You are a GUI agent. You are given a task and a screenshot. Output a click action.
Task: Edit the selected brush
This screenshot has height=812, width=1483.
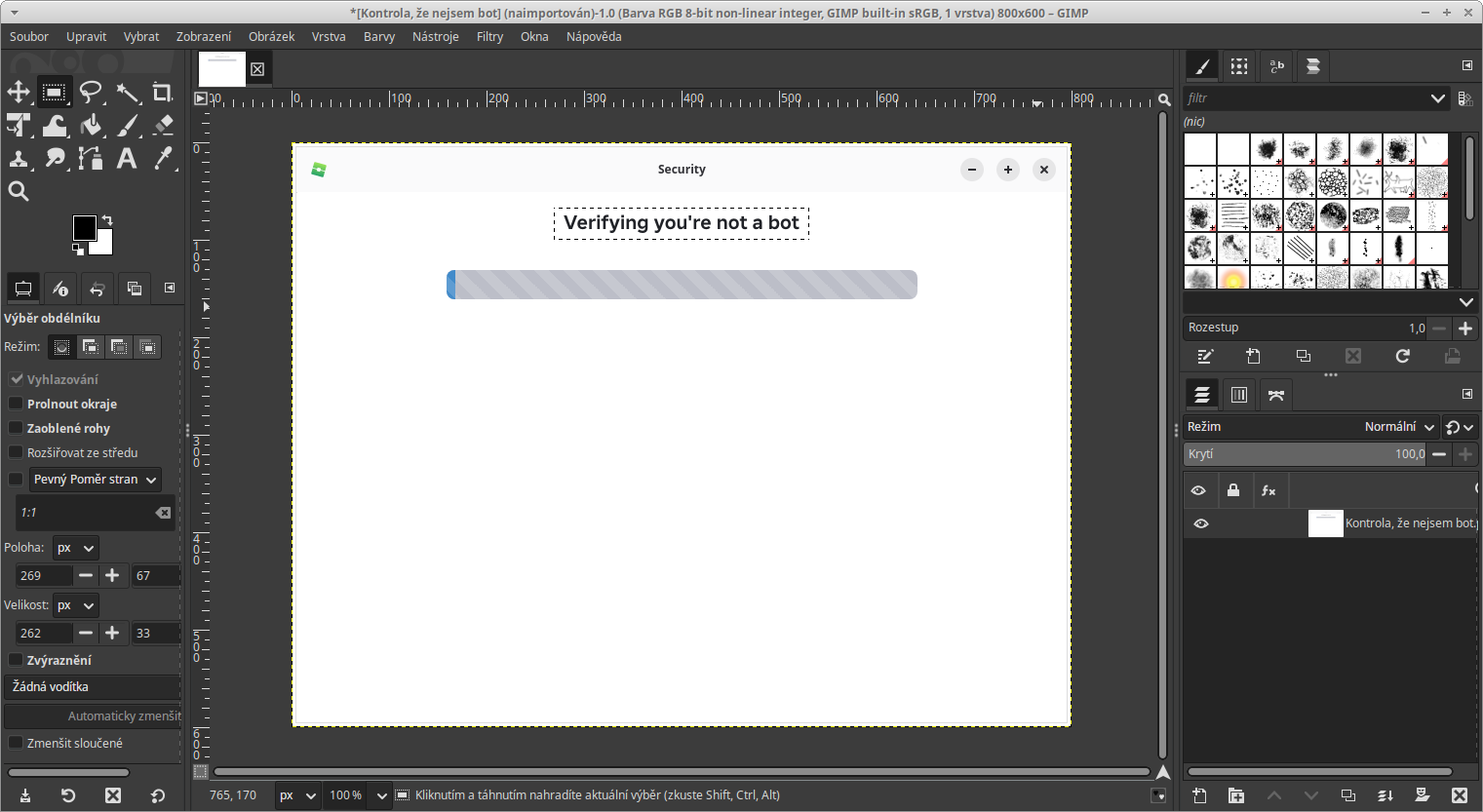click(1205, 357)
